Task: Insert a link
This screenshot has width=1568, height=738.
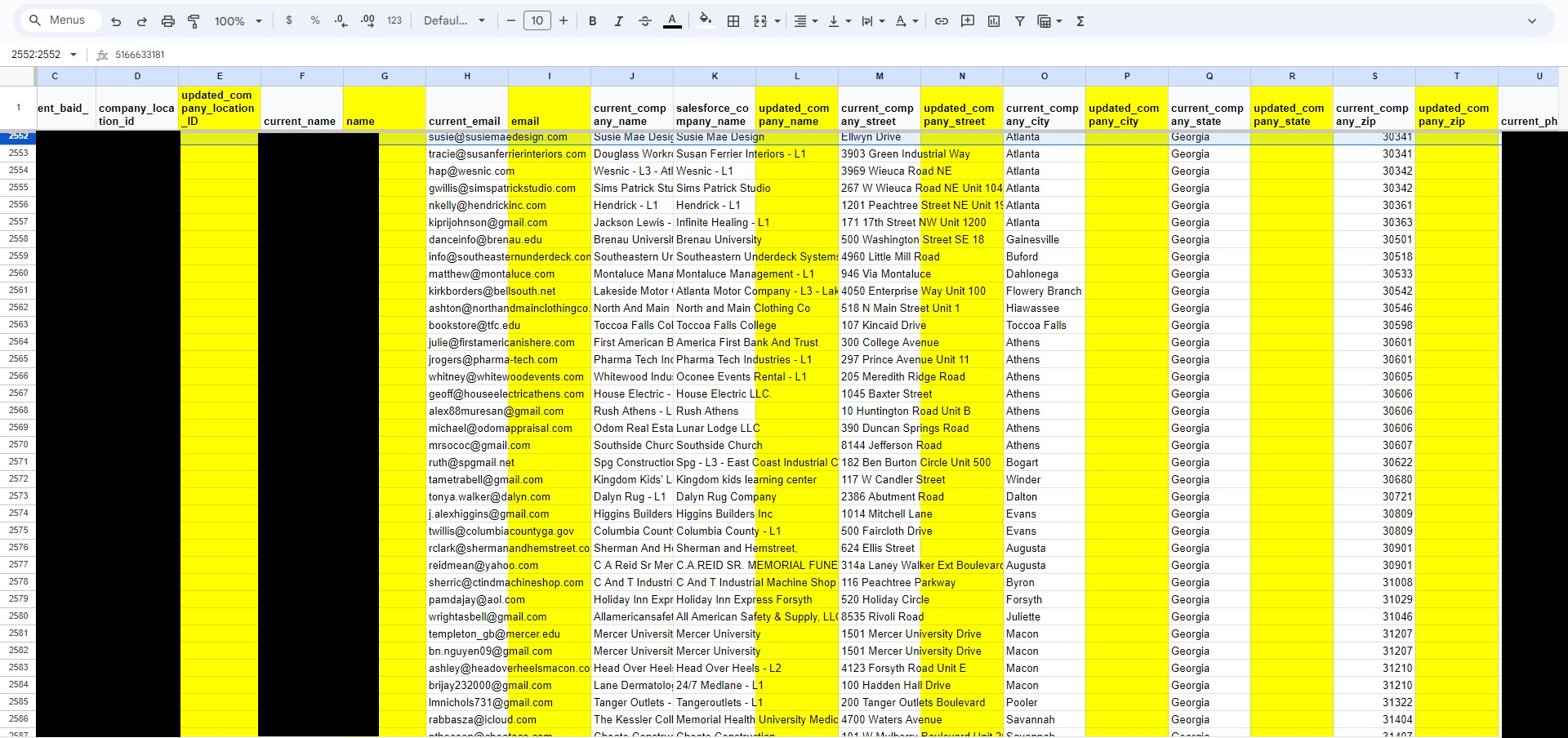Action: (x=942, y=21)
